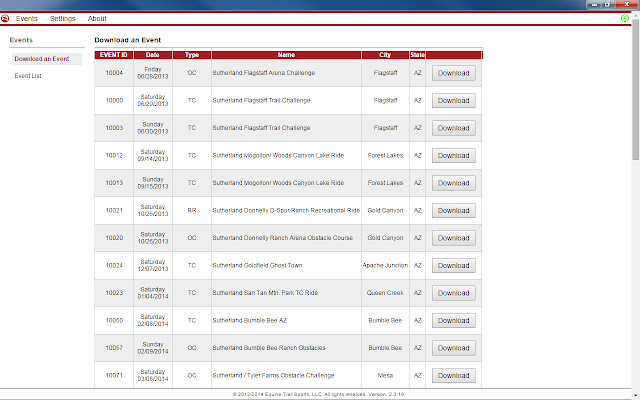Download event 10012 Woods Canyon Lake Ride
Viewport: 640px width, 400px height.
[453, 155]
